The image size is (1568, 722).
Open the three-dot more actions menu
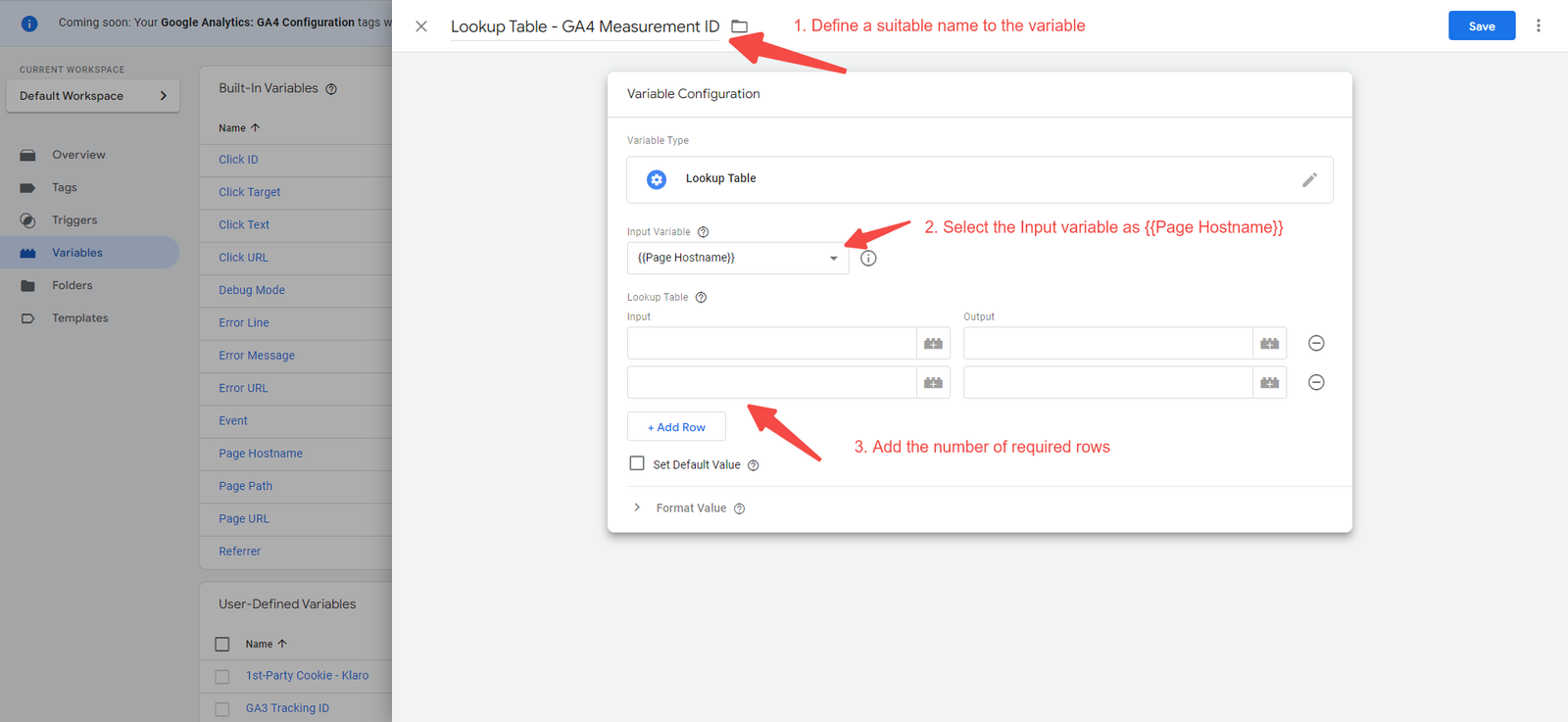(1539, 25)
